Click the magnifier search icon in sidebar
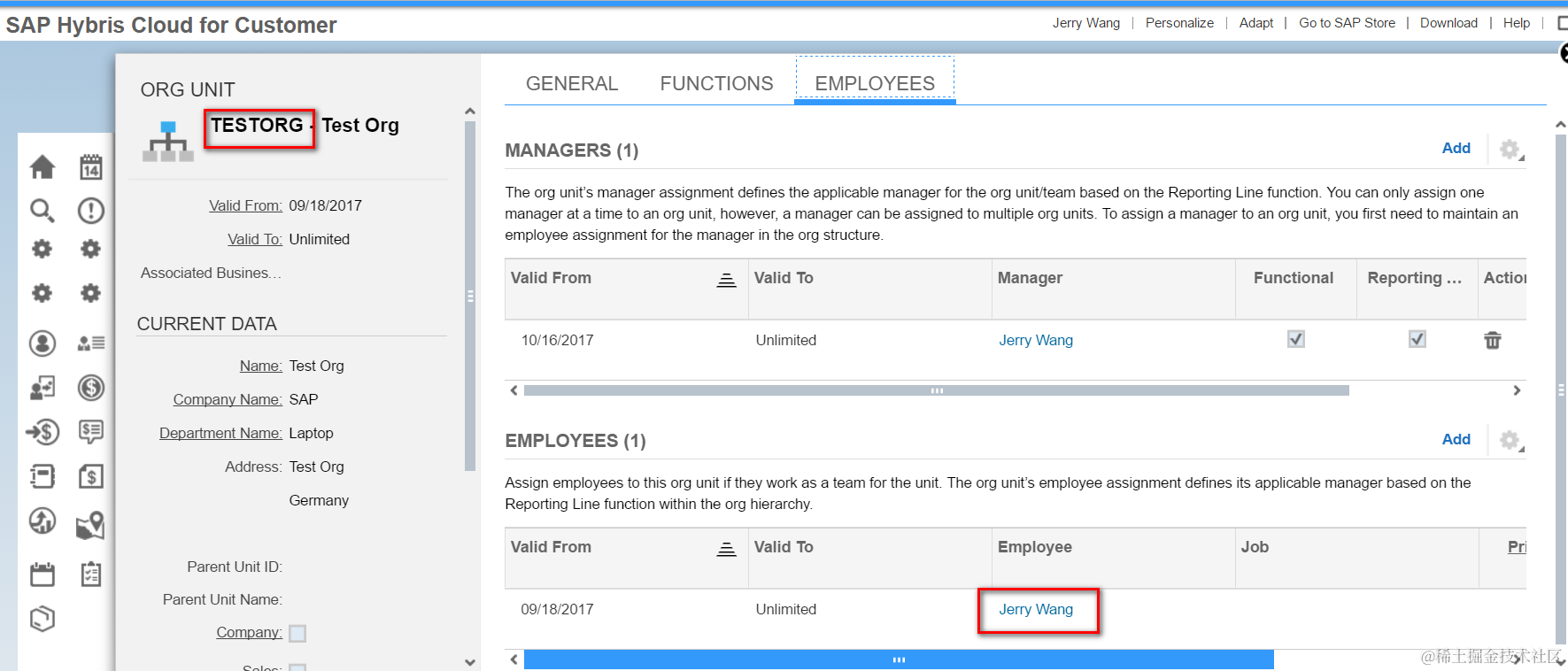 pyautogui.click(x=42, y=211)
